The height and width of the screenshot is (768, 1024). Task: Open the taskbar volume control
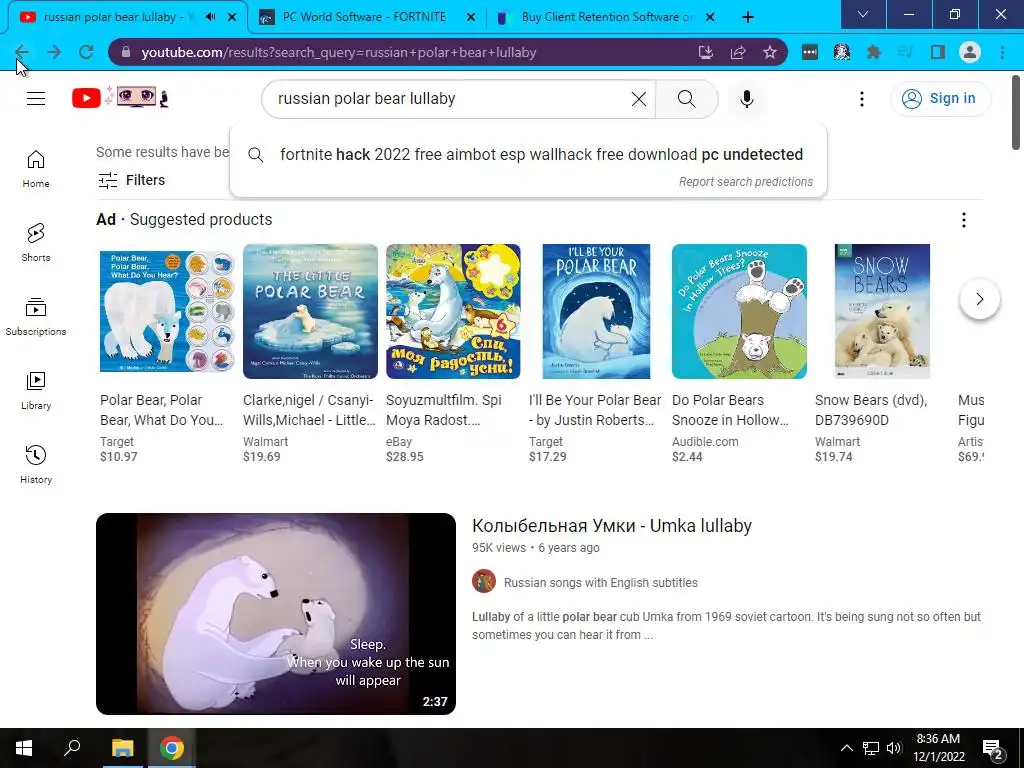(894, 748)
